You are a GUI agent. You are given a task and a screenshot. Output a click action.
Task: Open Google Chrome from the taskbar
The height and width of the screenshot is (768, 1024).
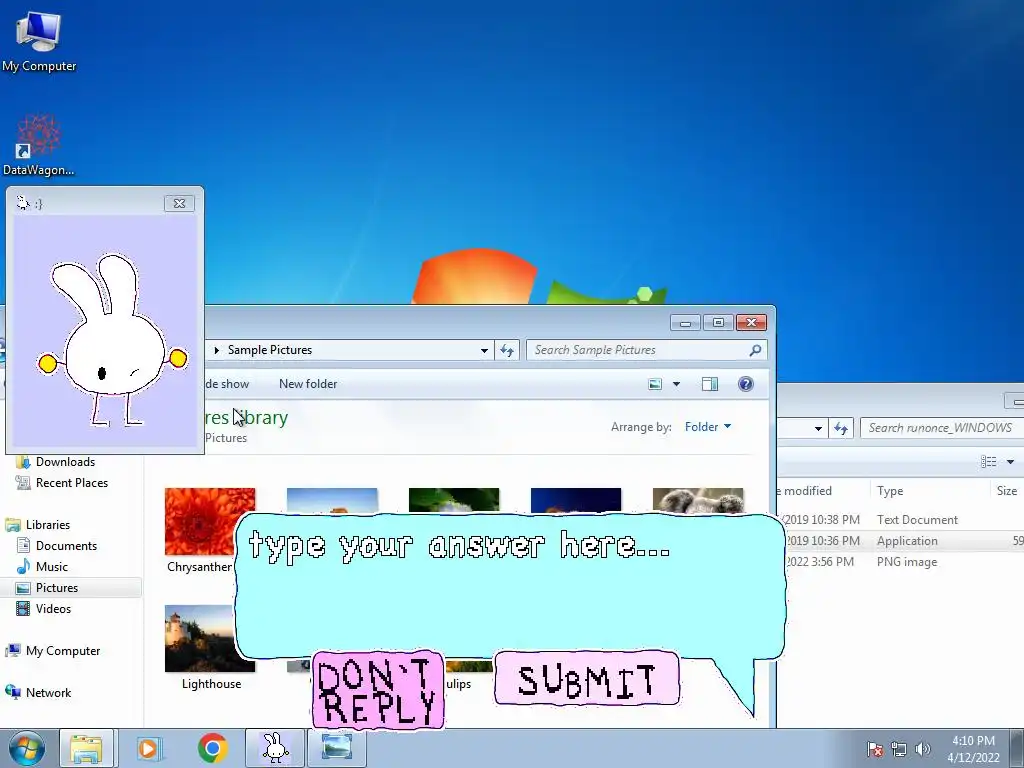pyautogui.click(x=212, y=748)
